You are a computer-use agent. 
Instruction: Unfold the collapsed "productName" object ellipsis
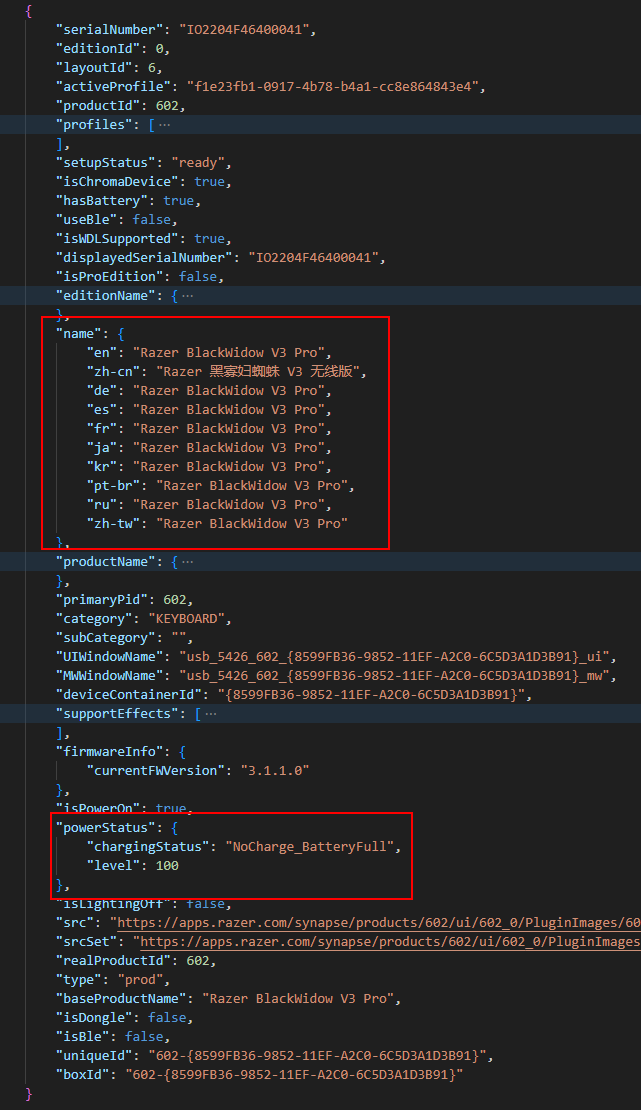coord(187,561)
